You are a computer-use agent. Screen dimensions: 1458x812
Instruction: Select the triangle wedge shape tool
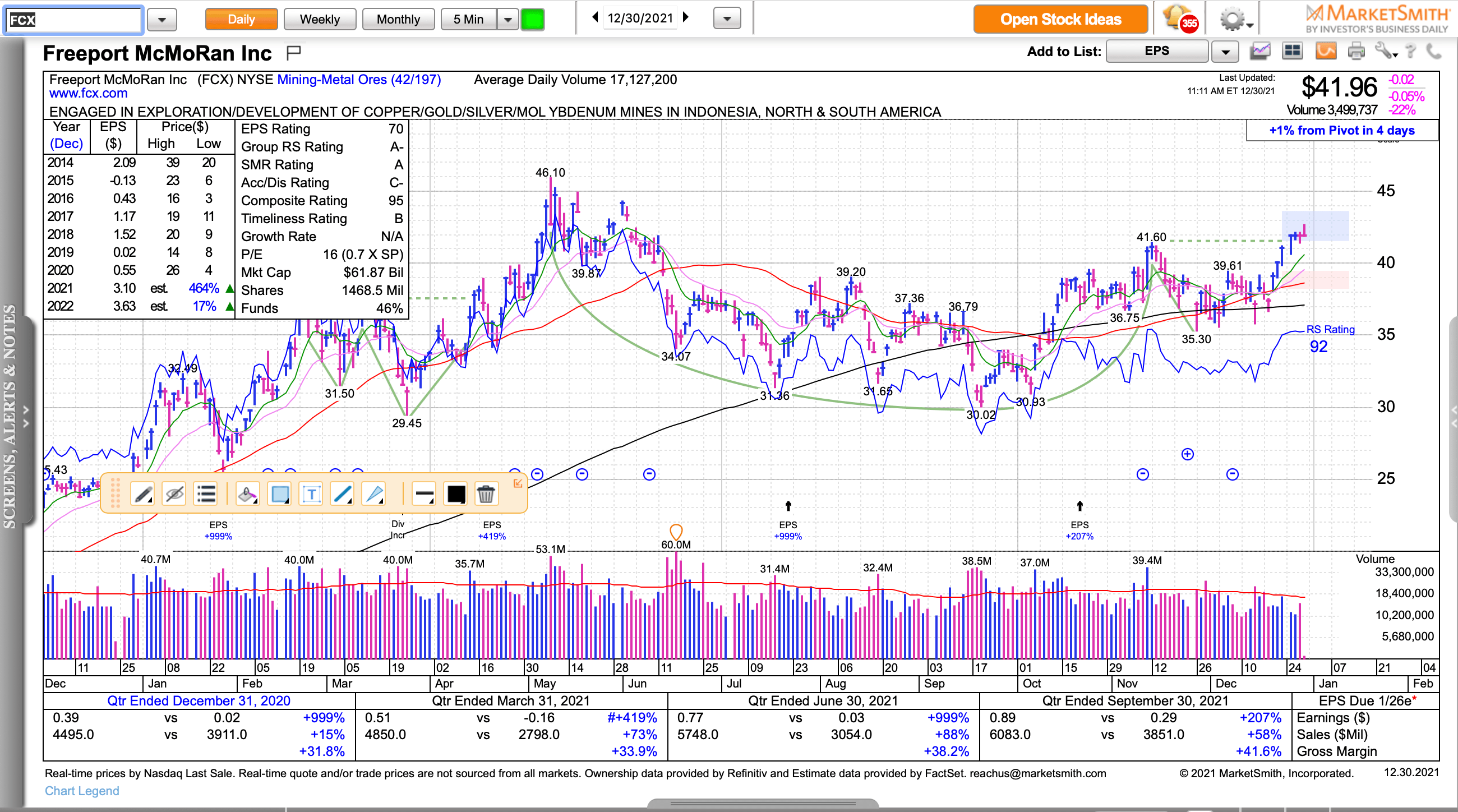(x=374, y=494)
